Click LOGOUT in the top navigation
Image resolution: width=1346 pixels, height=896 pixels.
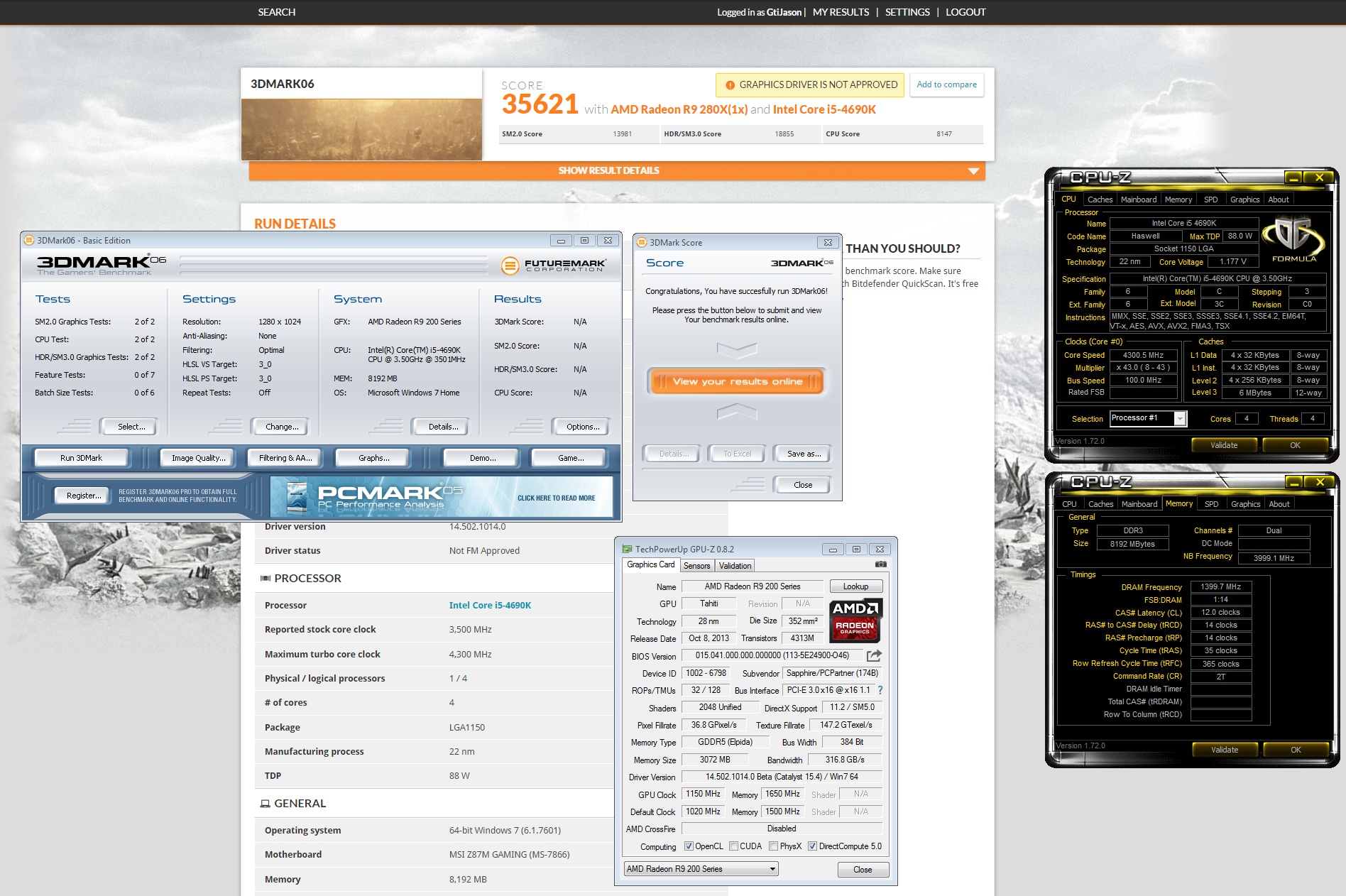(x=965, y=12)
